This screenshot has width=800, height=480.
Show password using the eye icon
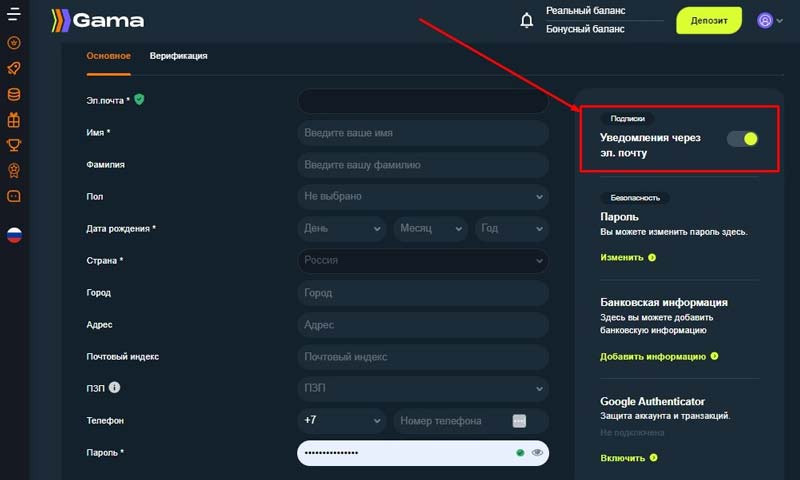click(537, 453)
